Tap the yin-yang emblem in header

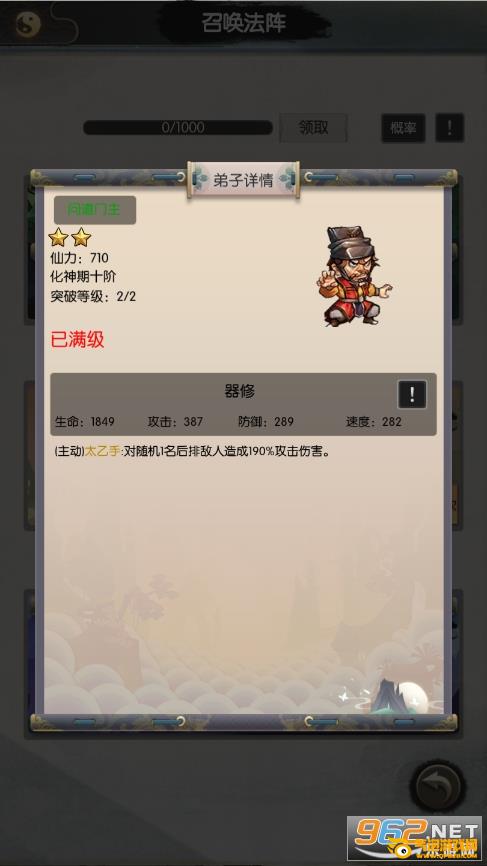29,24
